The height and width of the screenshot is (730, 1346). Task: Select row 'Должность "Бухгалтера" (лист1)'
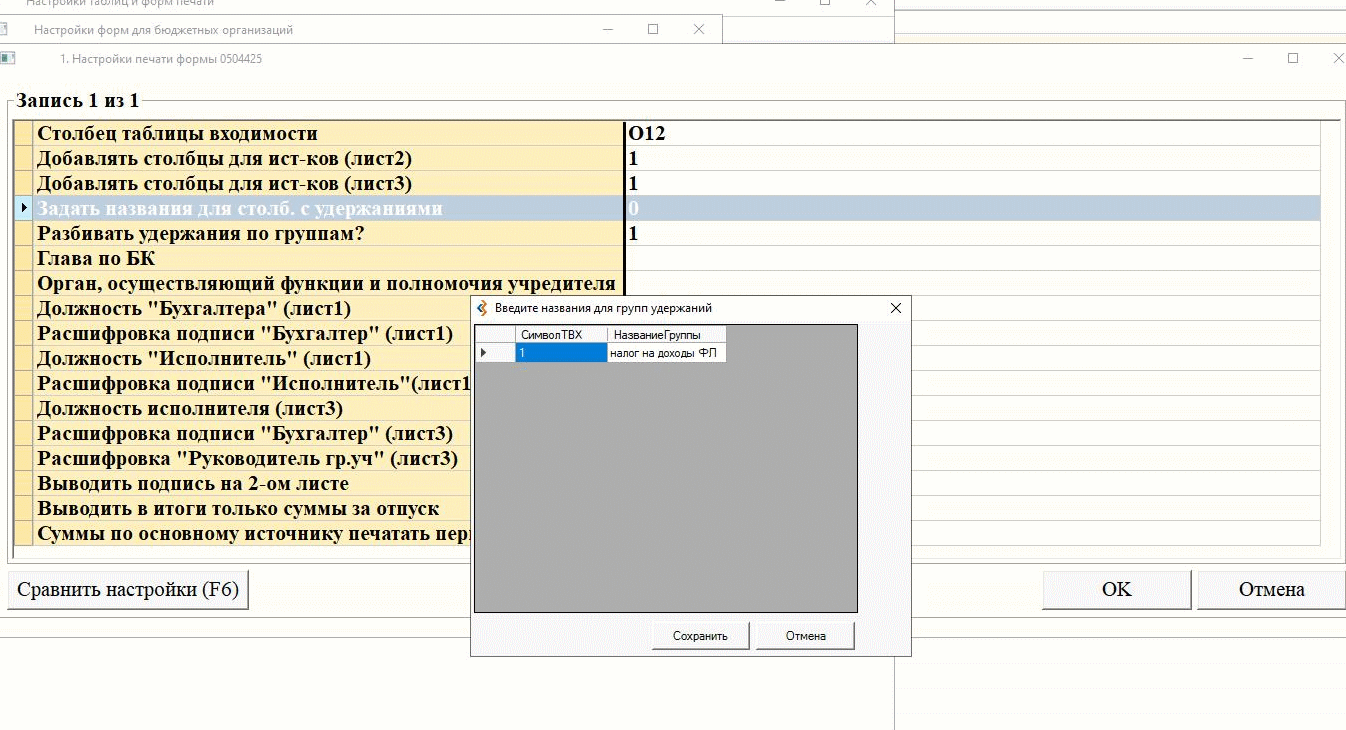coord(252,309)
